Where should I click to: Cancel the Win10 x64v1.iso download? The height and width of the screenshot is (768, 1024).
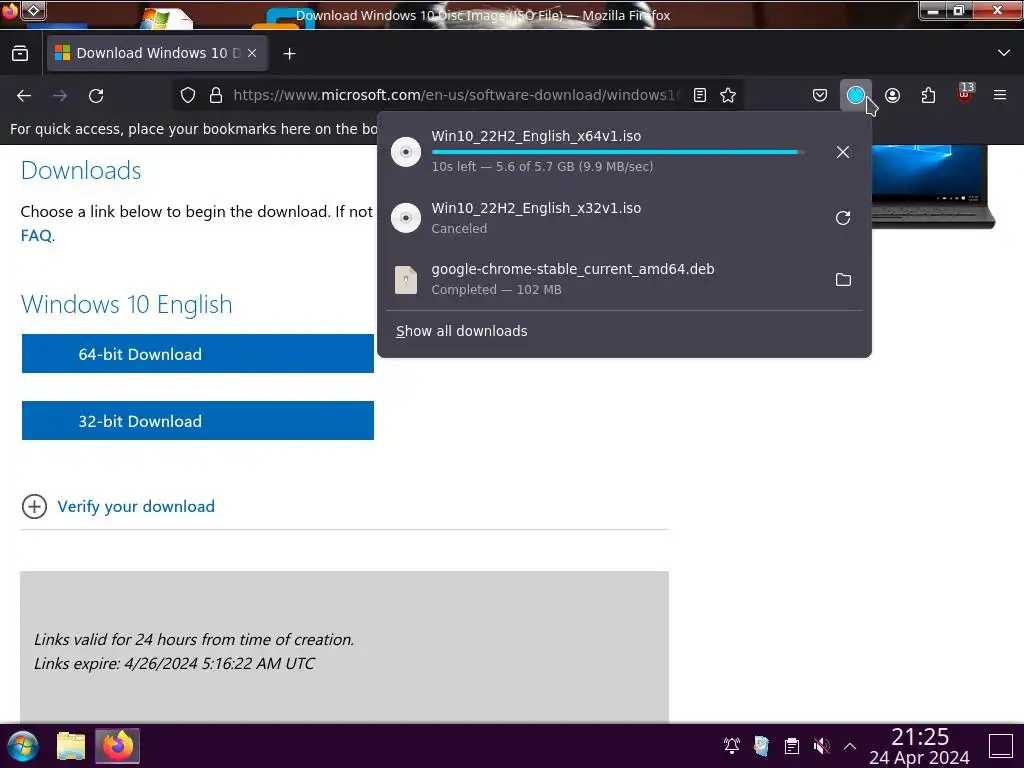[x=842, y=152]
